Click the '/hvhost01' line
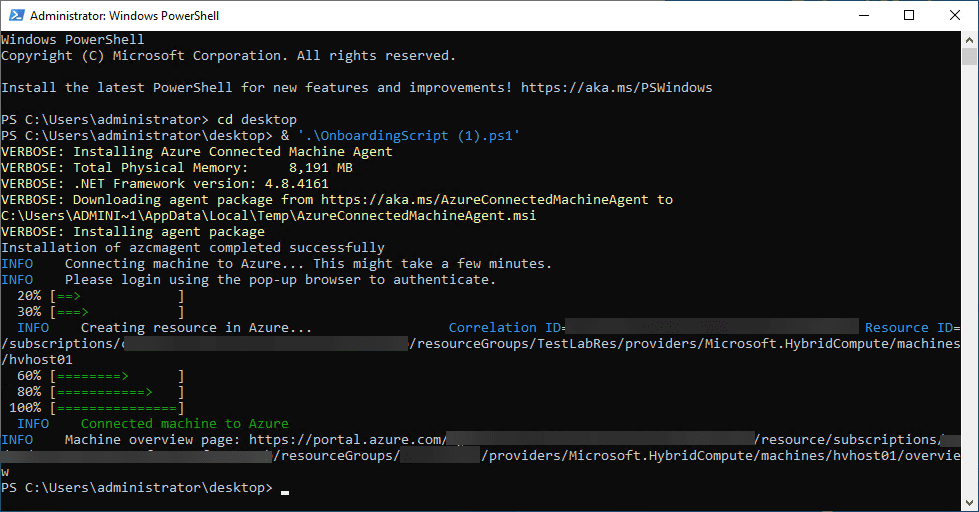 37,360
